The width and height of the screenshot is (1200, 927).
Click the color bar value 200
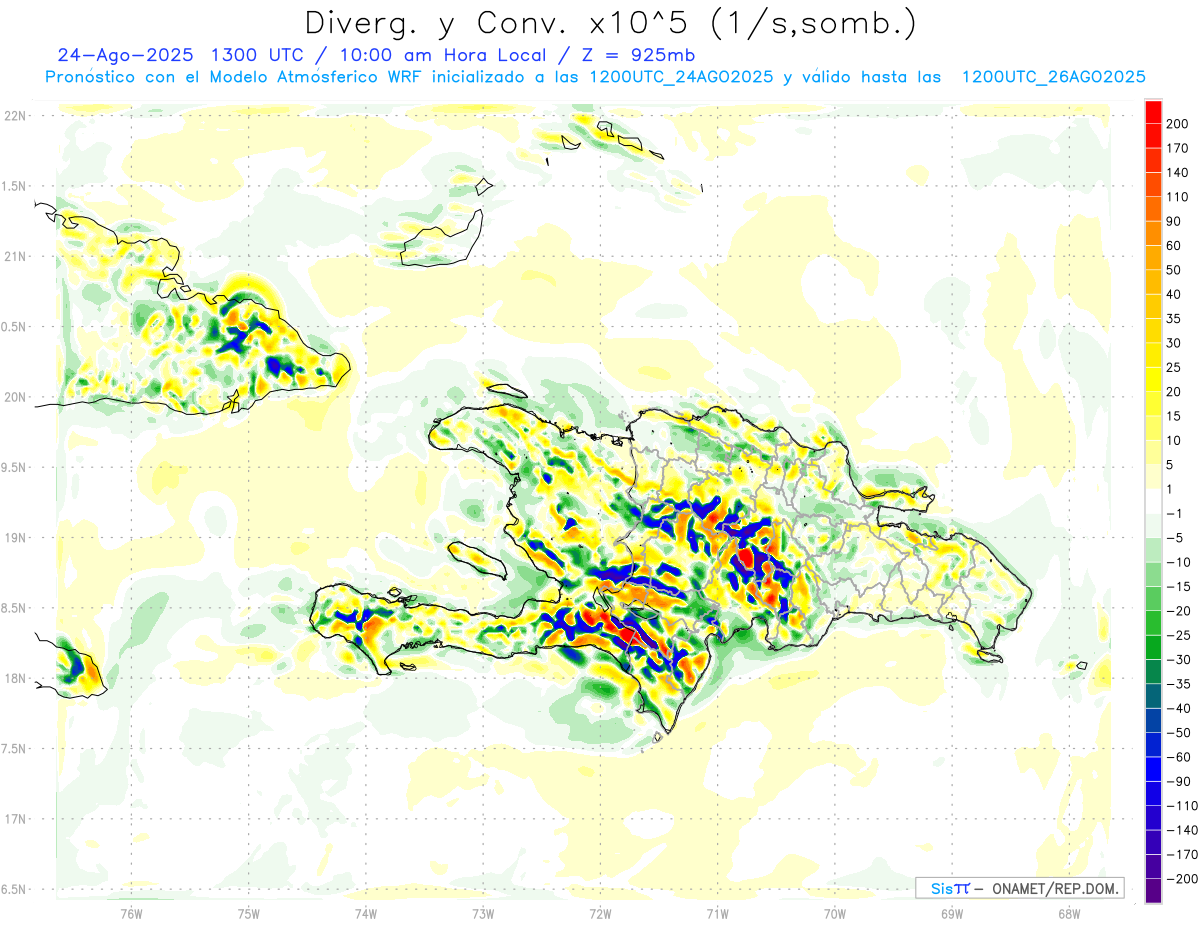(x=1177, y=124)
